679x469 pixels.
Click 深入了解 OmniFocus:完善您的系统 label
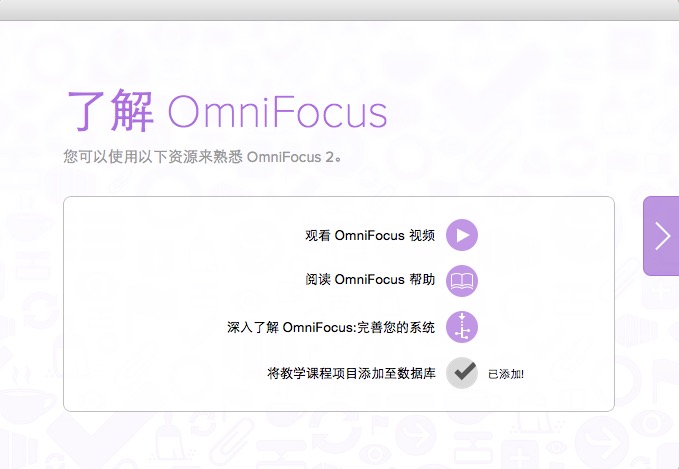tap(331, 327)
